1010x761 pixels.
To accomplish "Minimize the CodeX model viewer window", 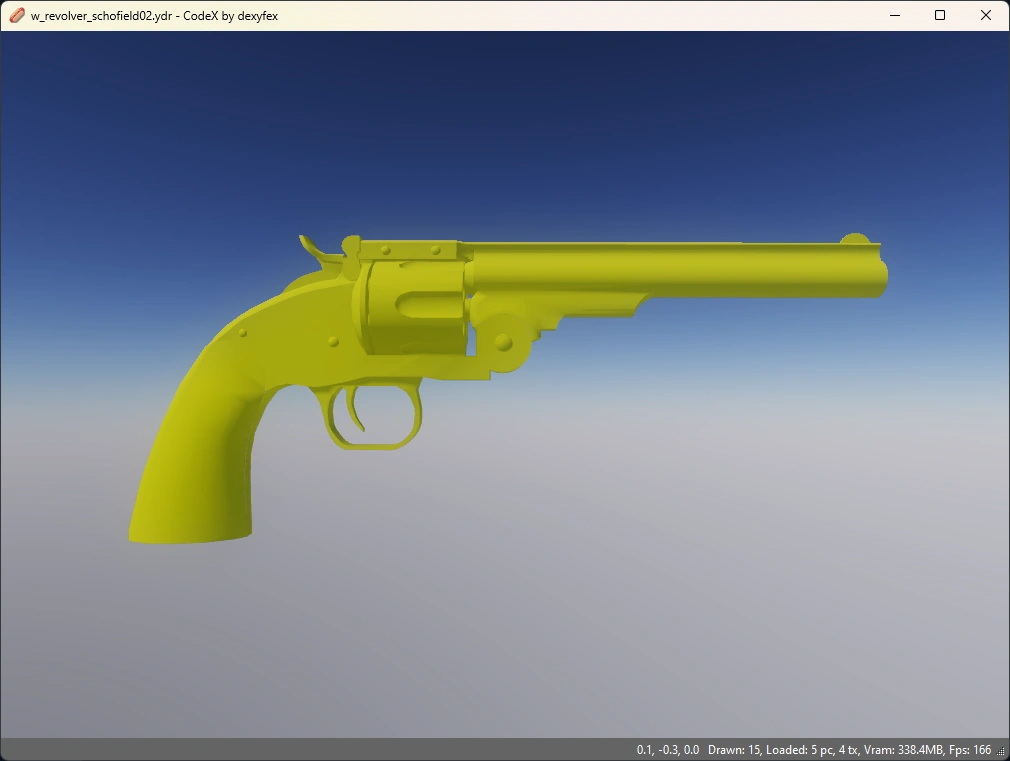I will 895,15.
